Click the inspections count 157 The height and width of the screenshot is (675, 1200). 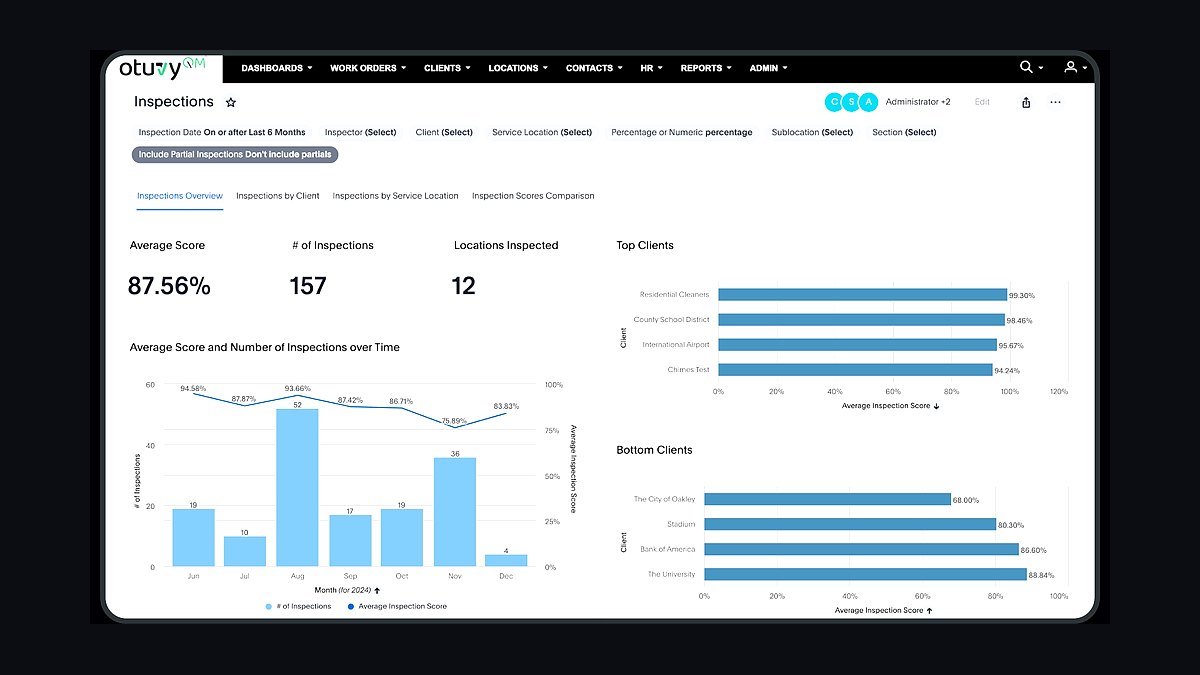tap(308, 287)
